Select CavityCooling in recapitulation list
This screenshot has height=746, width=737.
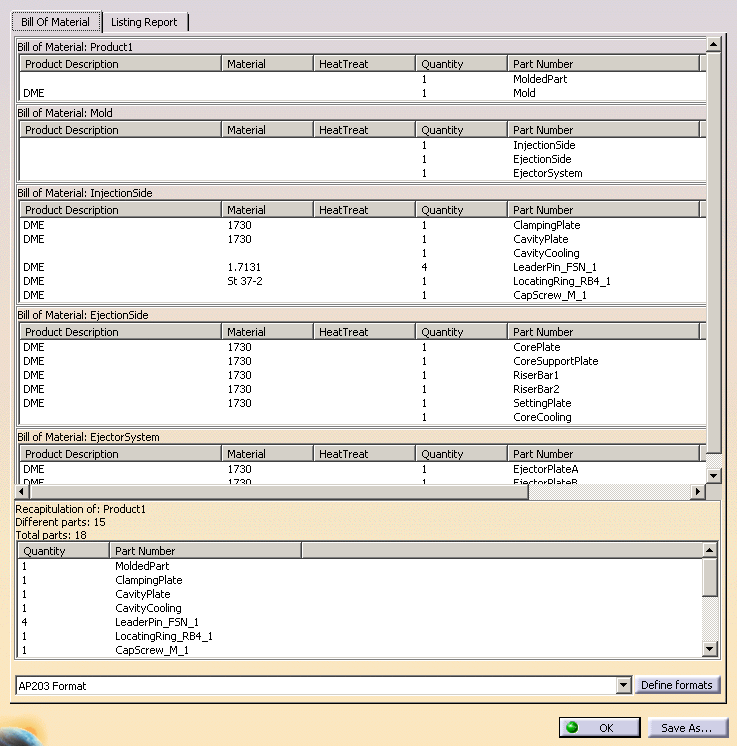point(360,609)
